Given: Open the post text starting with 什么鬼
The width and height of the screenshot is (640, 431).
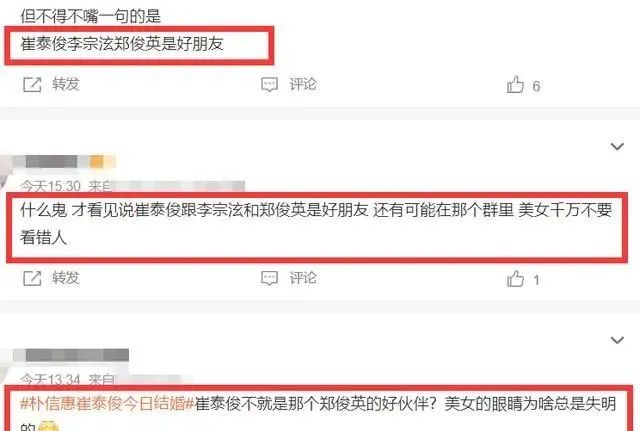Looking at the screenshot, I should [x=316, y=224].
